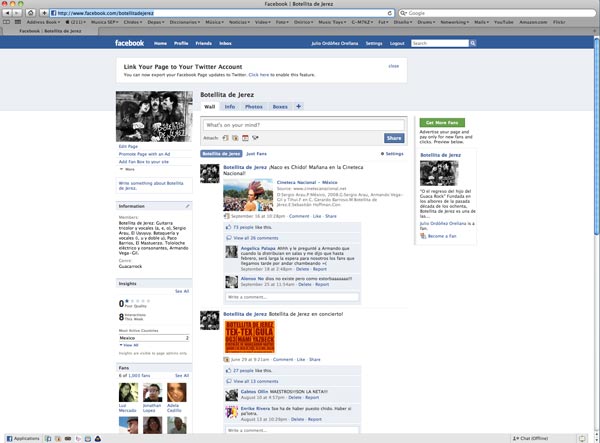Click the vertical page scrollbar
Viewport: 600px width, 443px height.
tap(597, 136)
